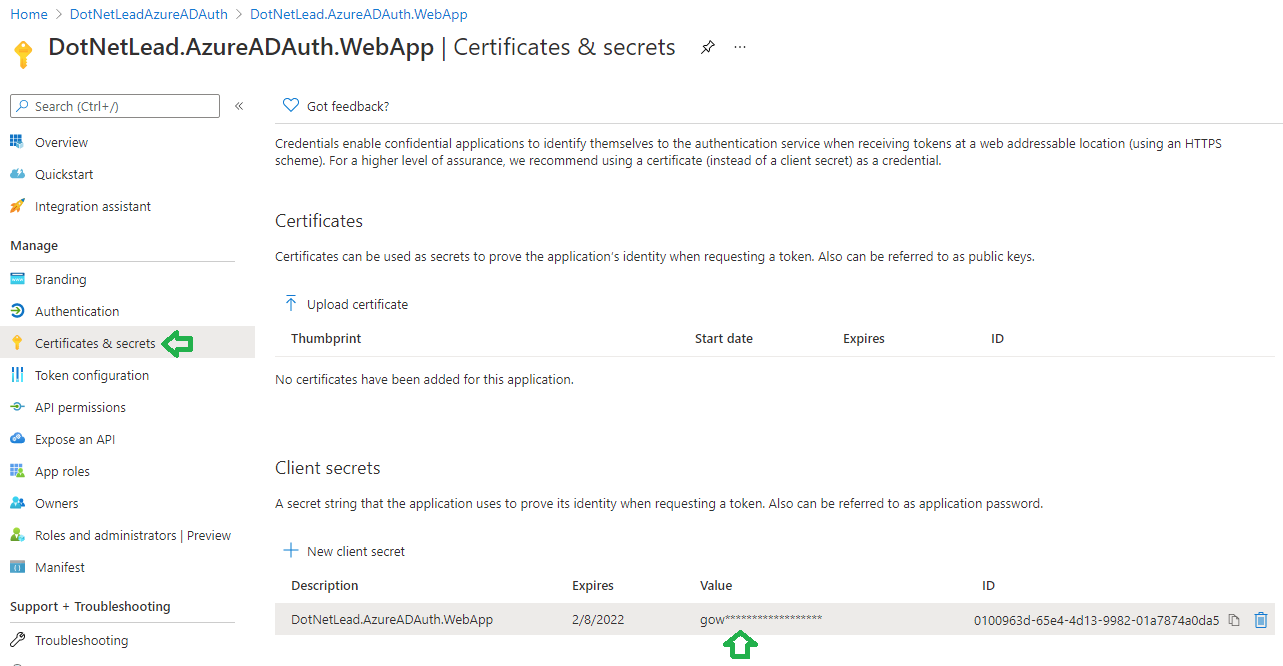Screen dimensions: 1283x666
Task: Click the Home breadcrumb link
Action: click(29, 15)
